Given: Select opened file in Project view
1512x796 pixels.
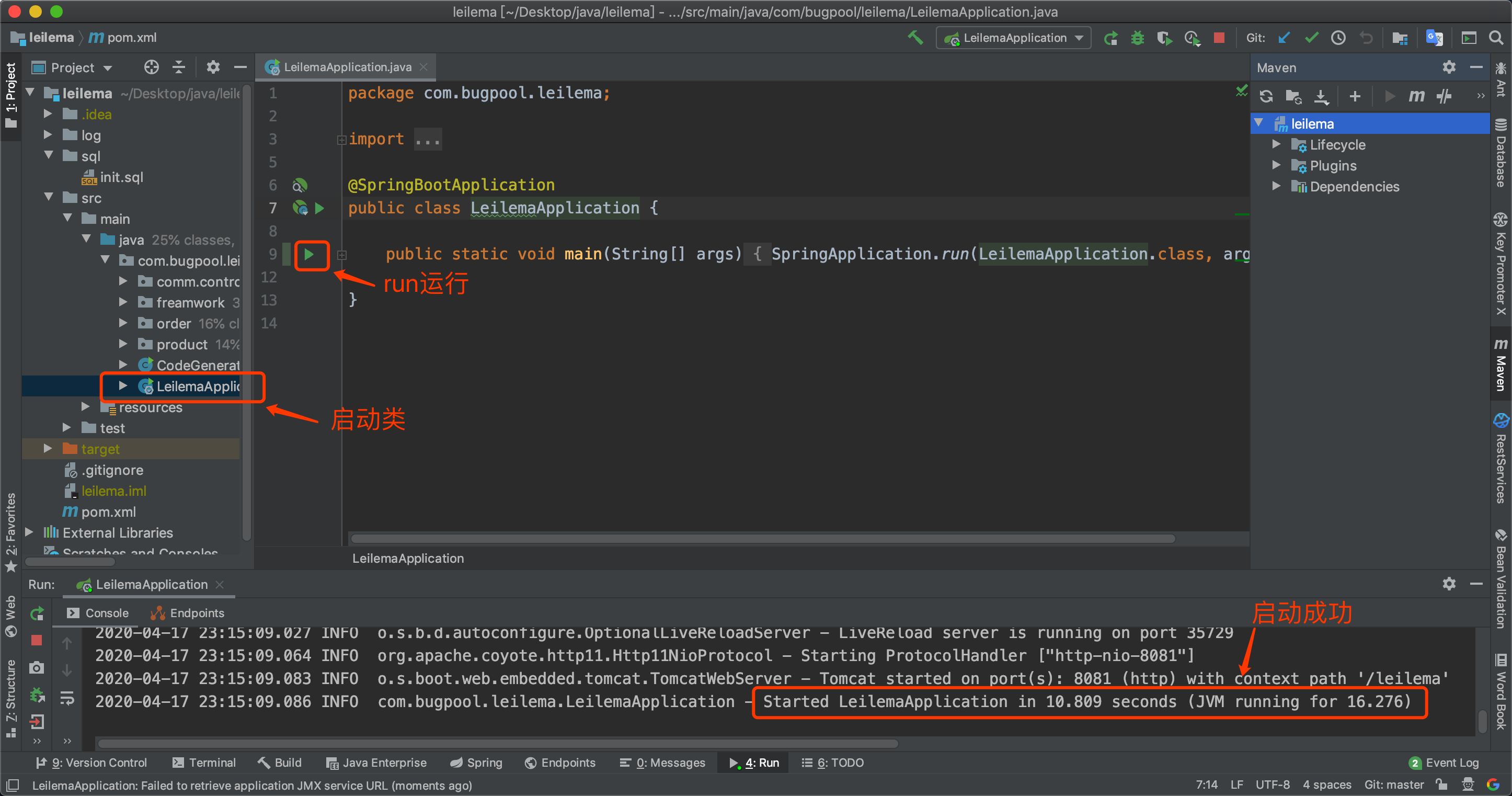Looking at the screenshot, I should point(151,67).
